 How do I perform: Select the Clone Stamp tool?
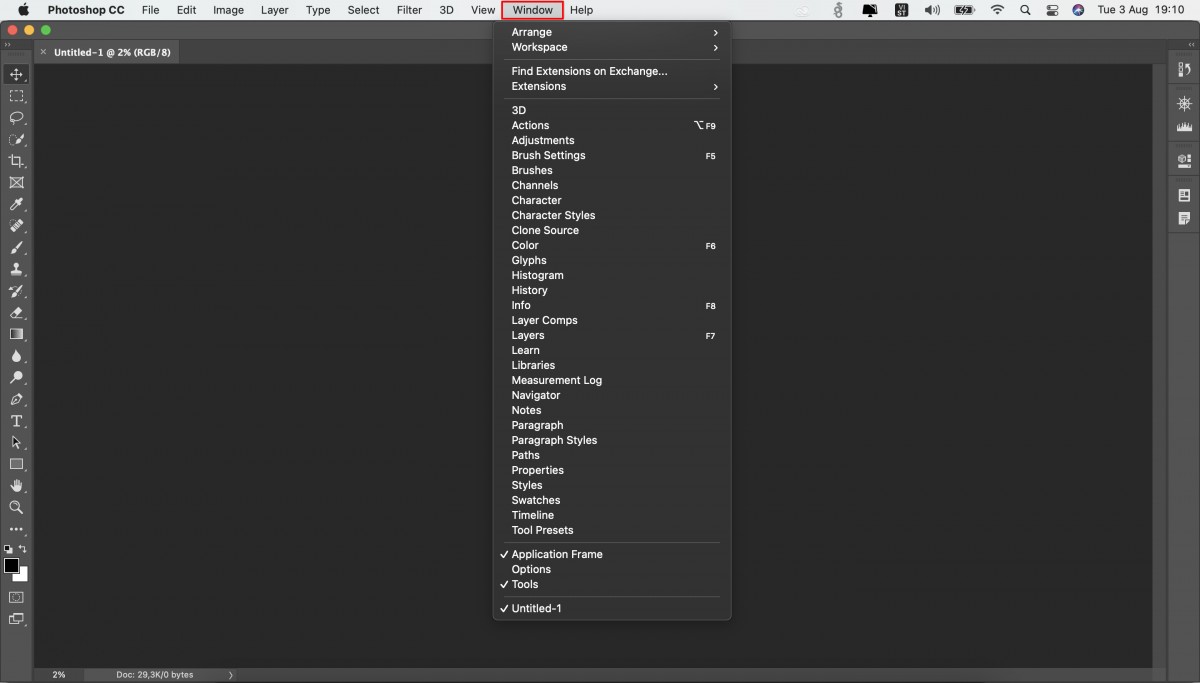click(x=16, y=270)
